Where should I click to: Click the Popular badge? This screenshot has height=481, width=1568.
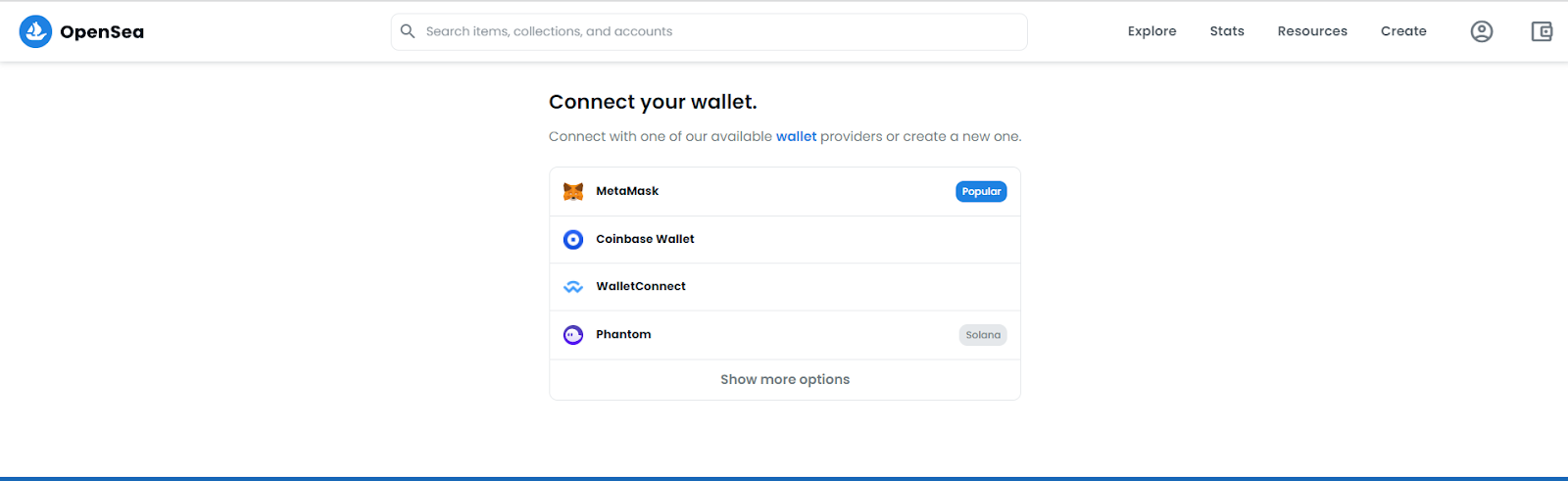tap(981, 192)
